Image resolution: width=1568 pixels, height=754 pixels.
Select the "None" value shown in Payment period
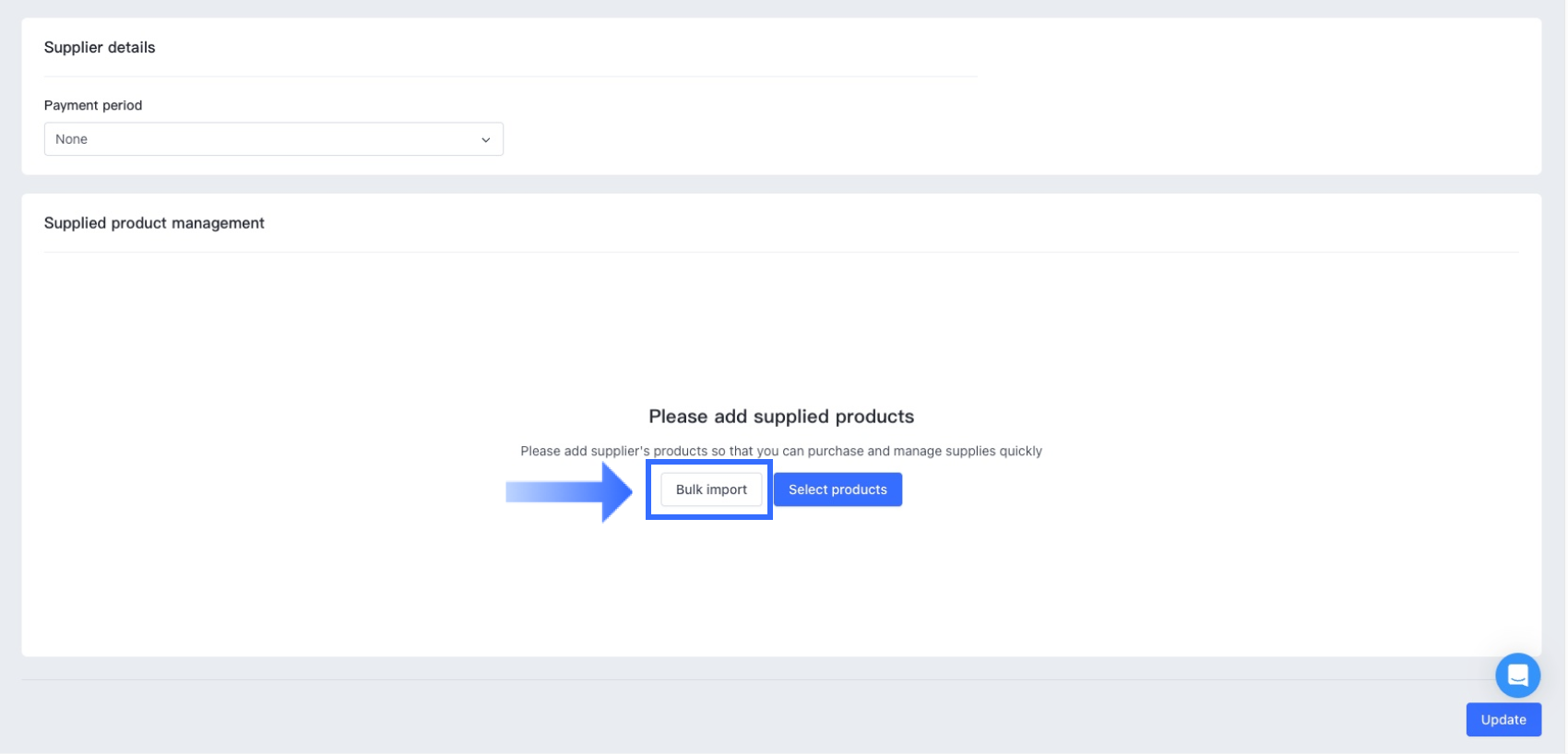(x=72, y=139)
